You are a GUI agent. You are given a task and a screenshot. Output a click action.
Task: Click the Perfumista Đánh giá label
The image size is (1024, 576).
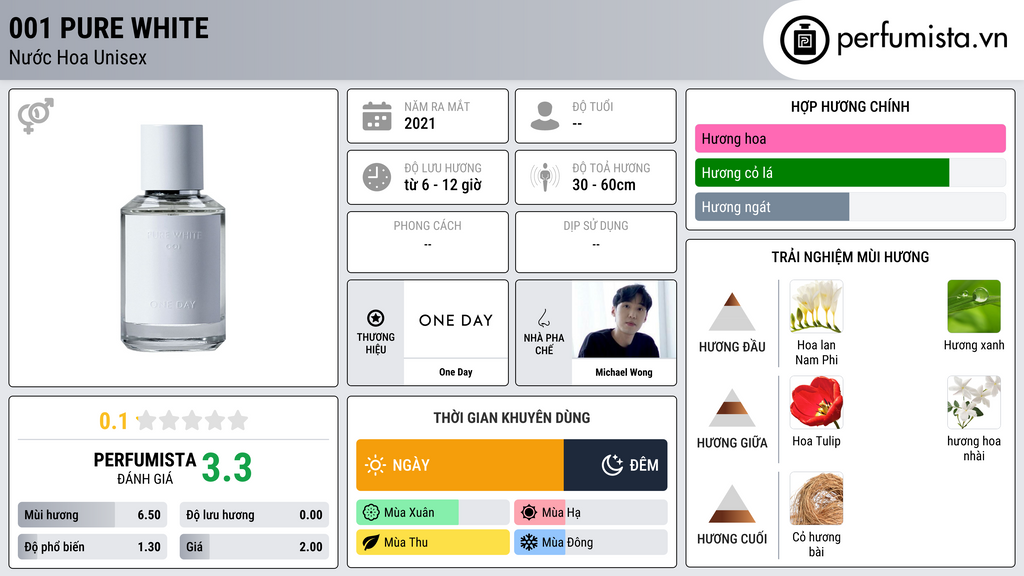144,468
